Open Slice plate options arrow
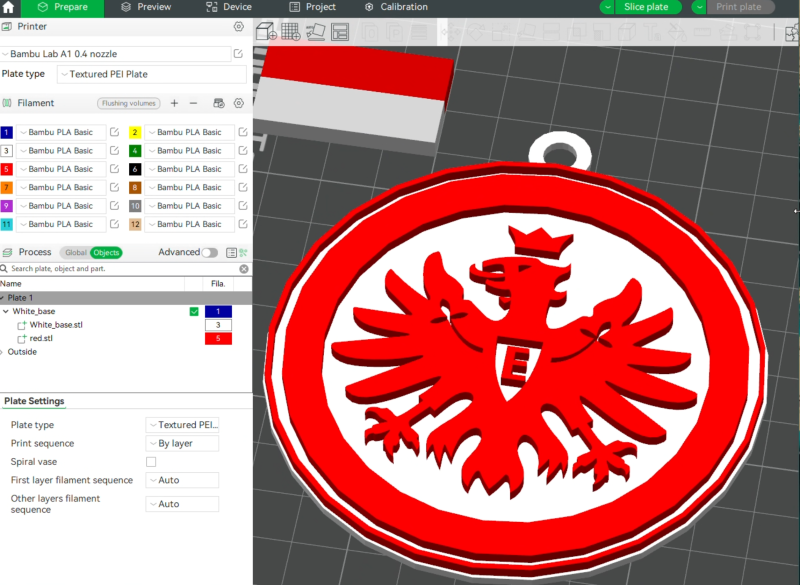This screenshot has height=585, width=800. point(607,7)
